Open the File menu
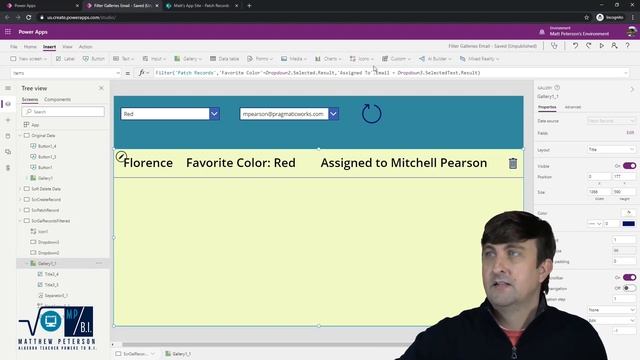The image size is (640, 360). pyautogui.click(x=13, y=47)
